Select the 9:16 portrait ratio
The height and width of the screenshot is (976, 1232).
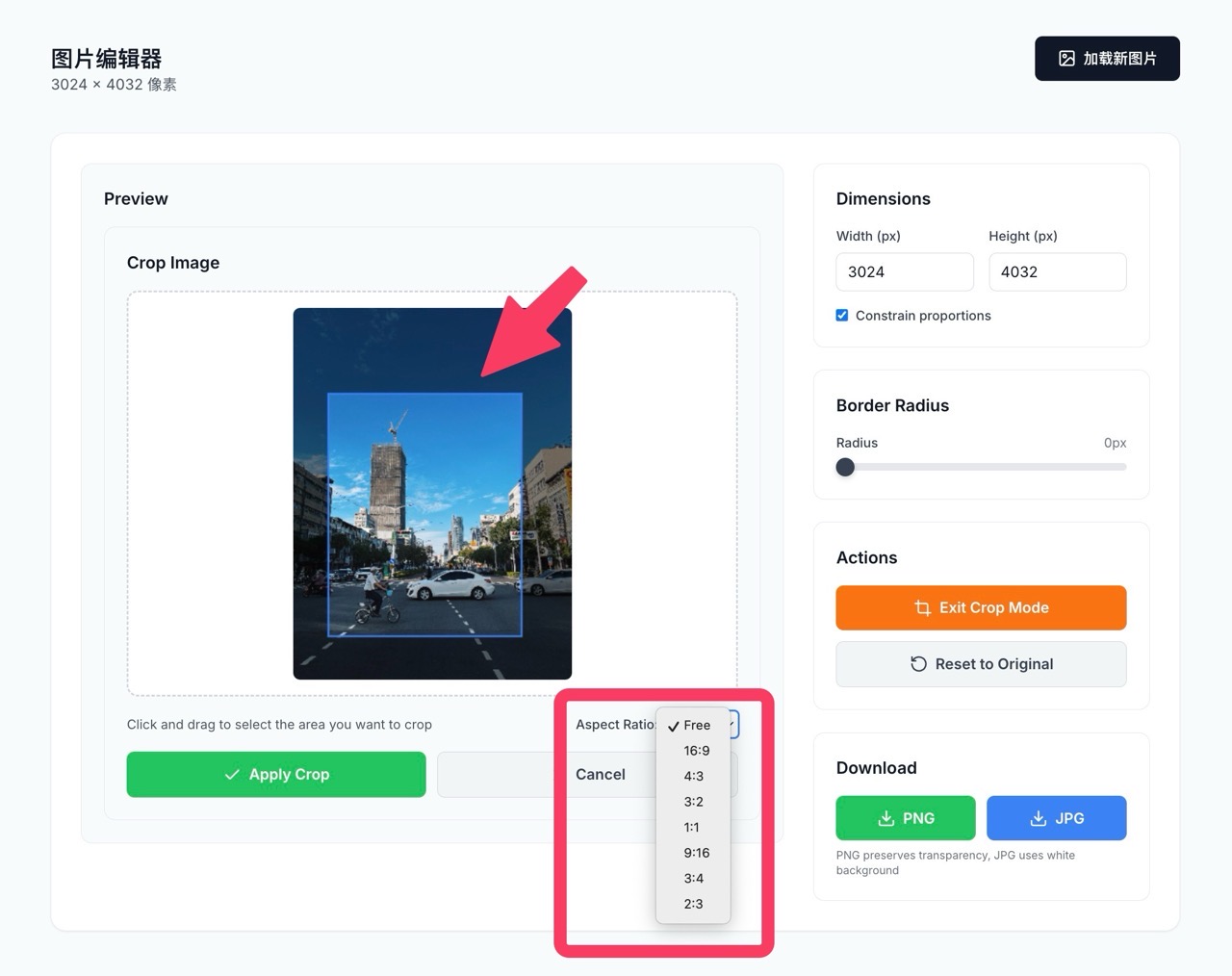(x=696, y=853)
